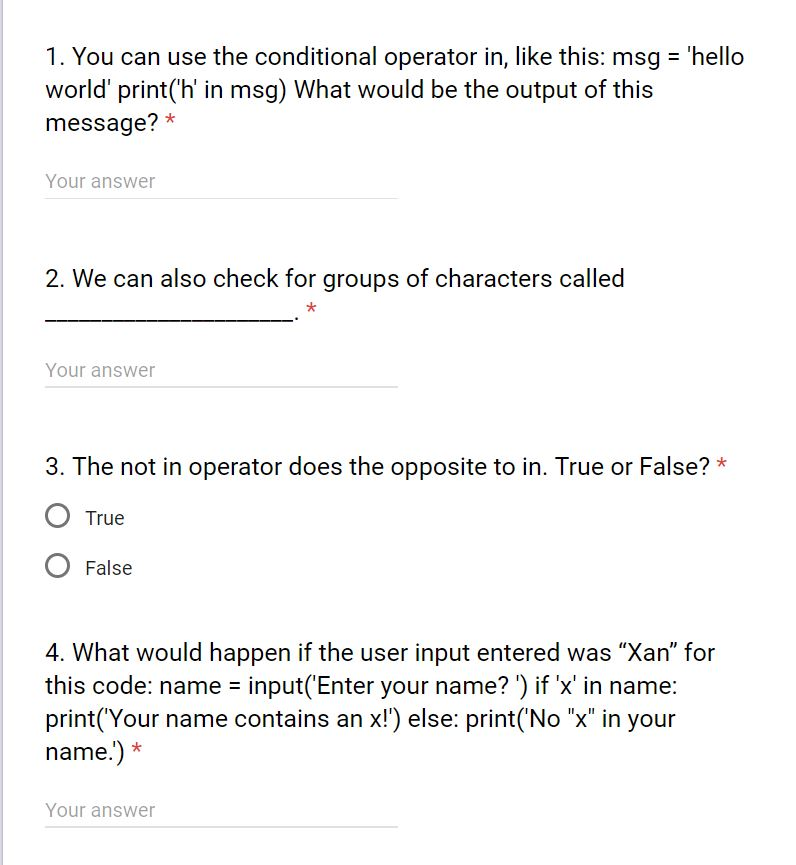Click the False option label text

point(110,568)
